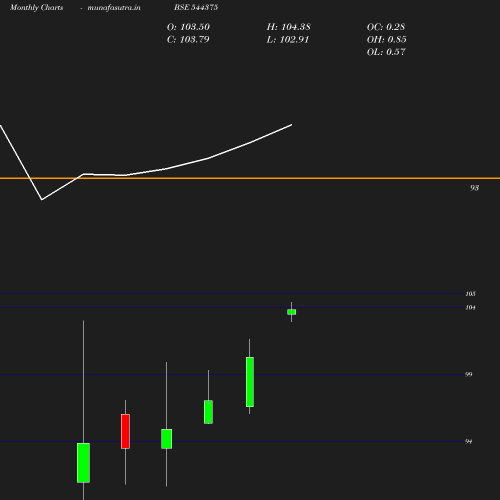Viewport: 500px width, 500px height.
Task: Click the first wide green candle below 94
Action: pos(83,463)
